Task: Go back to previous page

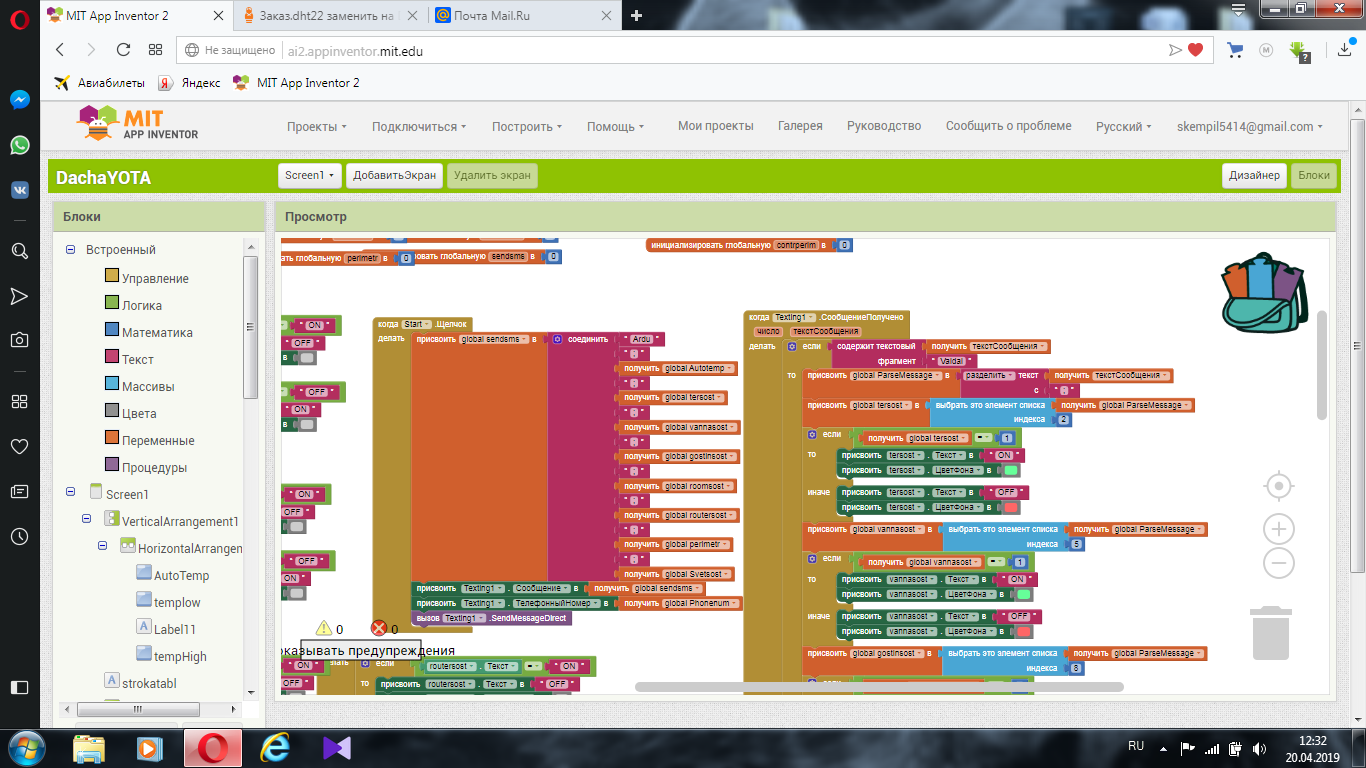Action: (x=60, y=50)
